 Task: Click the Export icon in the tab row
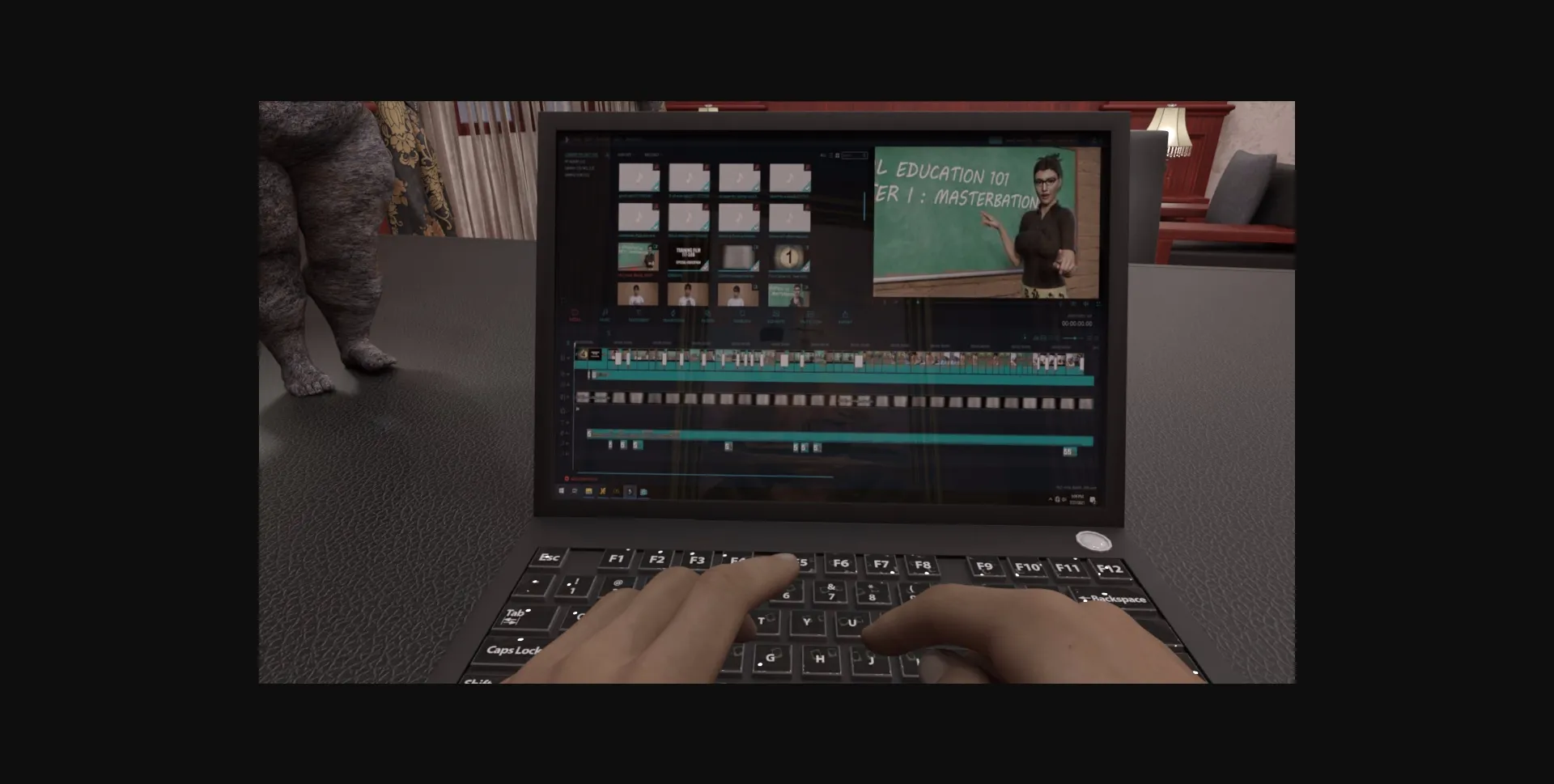845,316
